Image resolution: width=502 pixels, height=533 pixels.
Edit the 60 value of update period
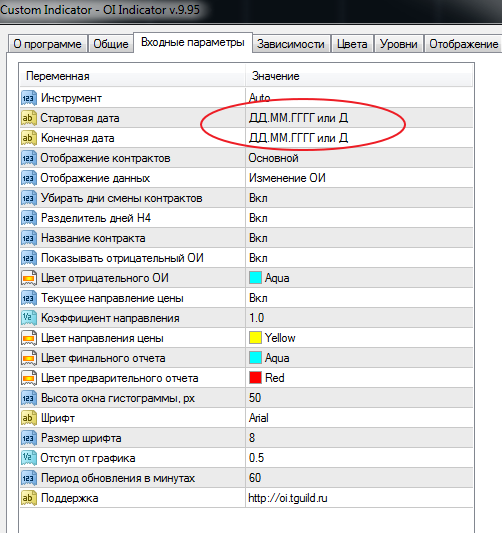pyautogui.click(x=359, y=478)
